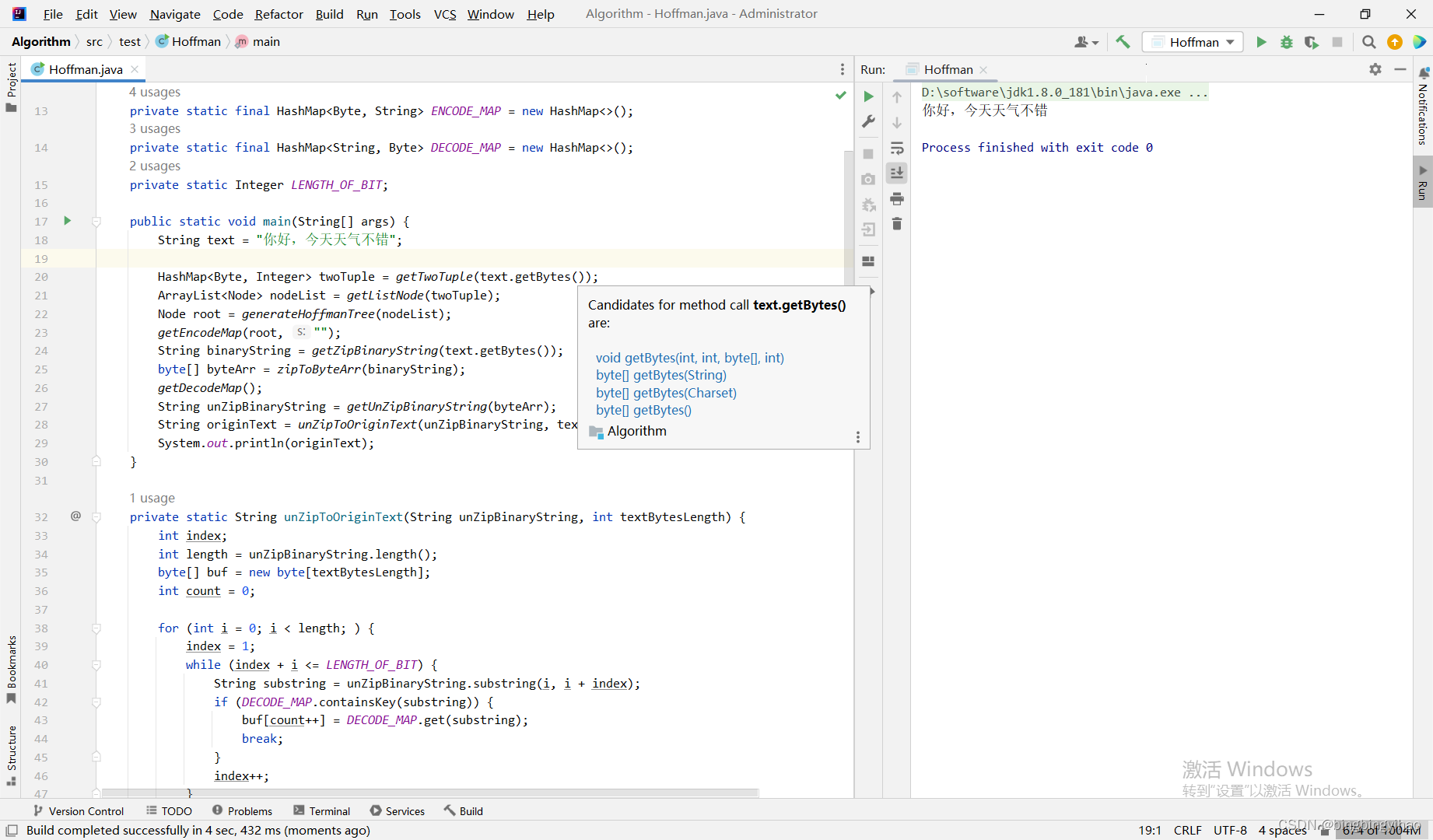This screenshot has width=1433, height=840.
Task: Print console output icon
Action: click(x=897, y=199)
